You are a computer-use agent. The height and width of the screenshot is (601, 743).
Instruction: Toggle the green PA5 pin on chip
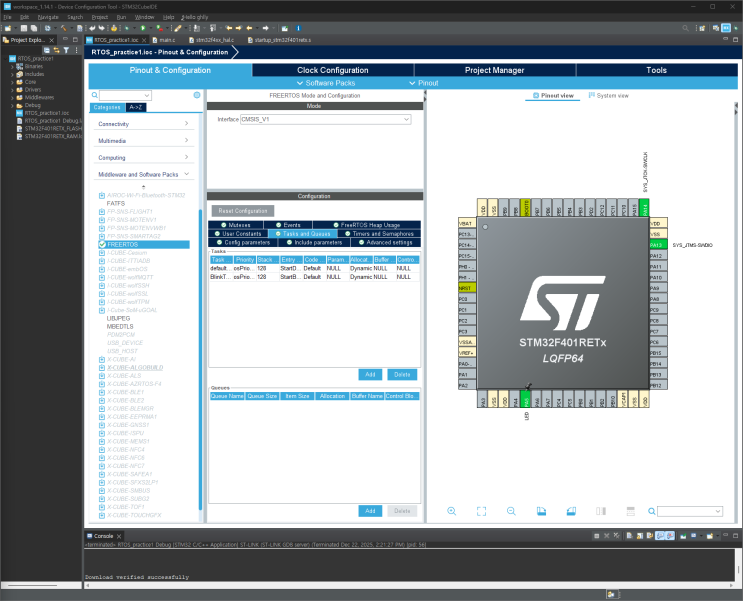pos(526,399)
